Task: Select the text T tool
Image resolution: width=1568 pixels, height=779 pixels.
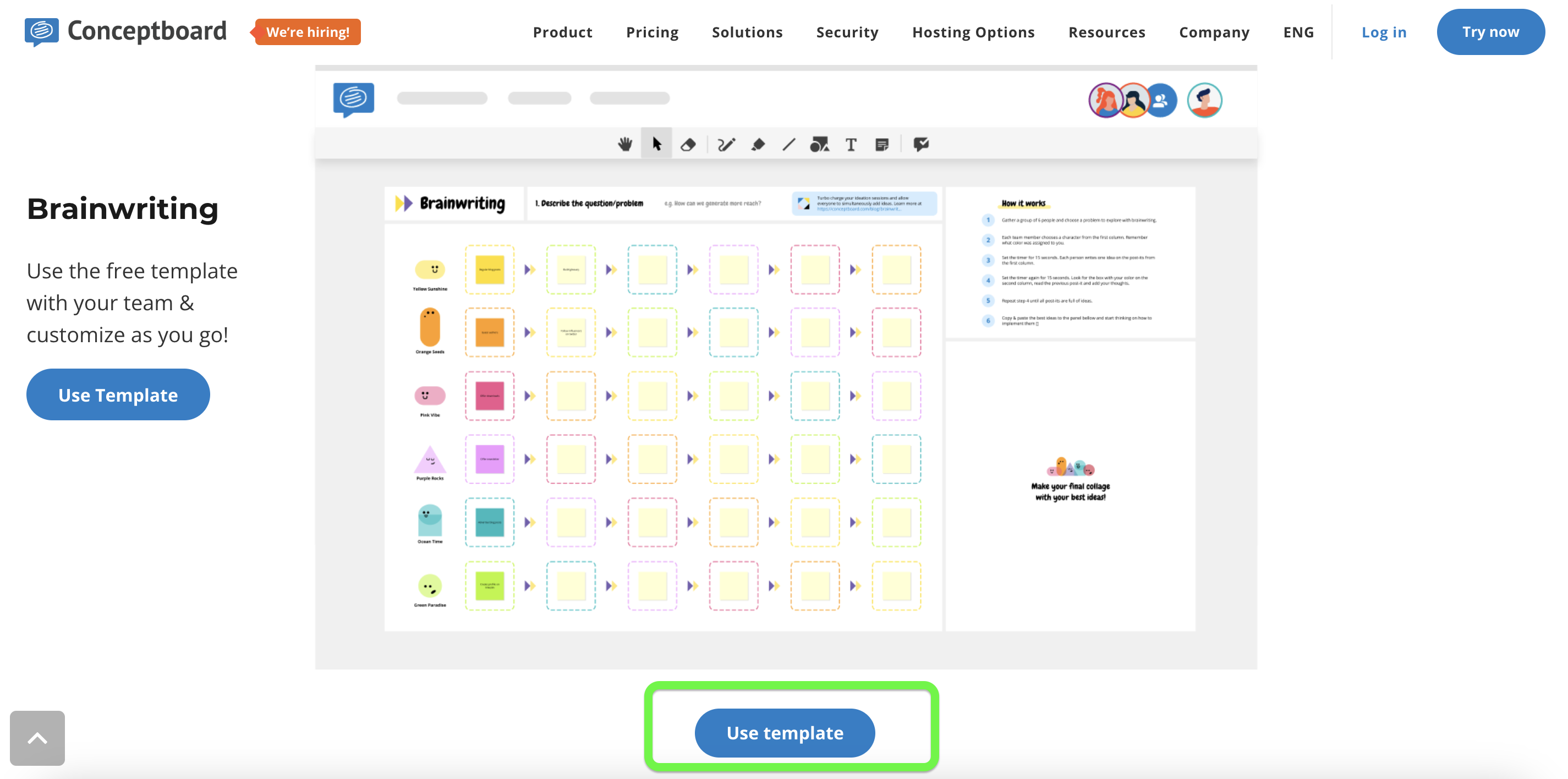Action: click(x=851, y=144)
